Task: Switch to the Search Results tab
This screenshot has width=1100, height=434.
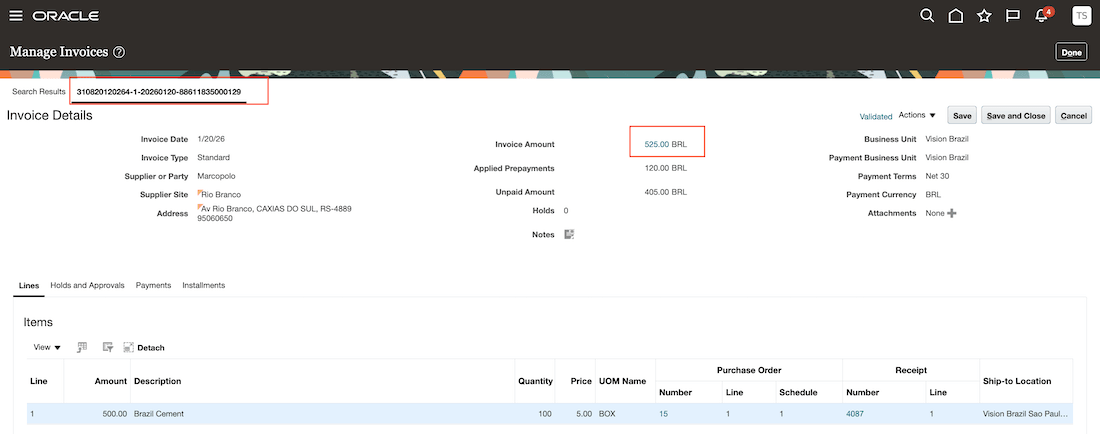Action: [x=39, y=92]
